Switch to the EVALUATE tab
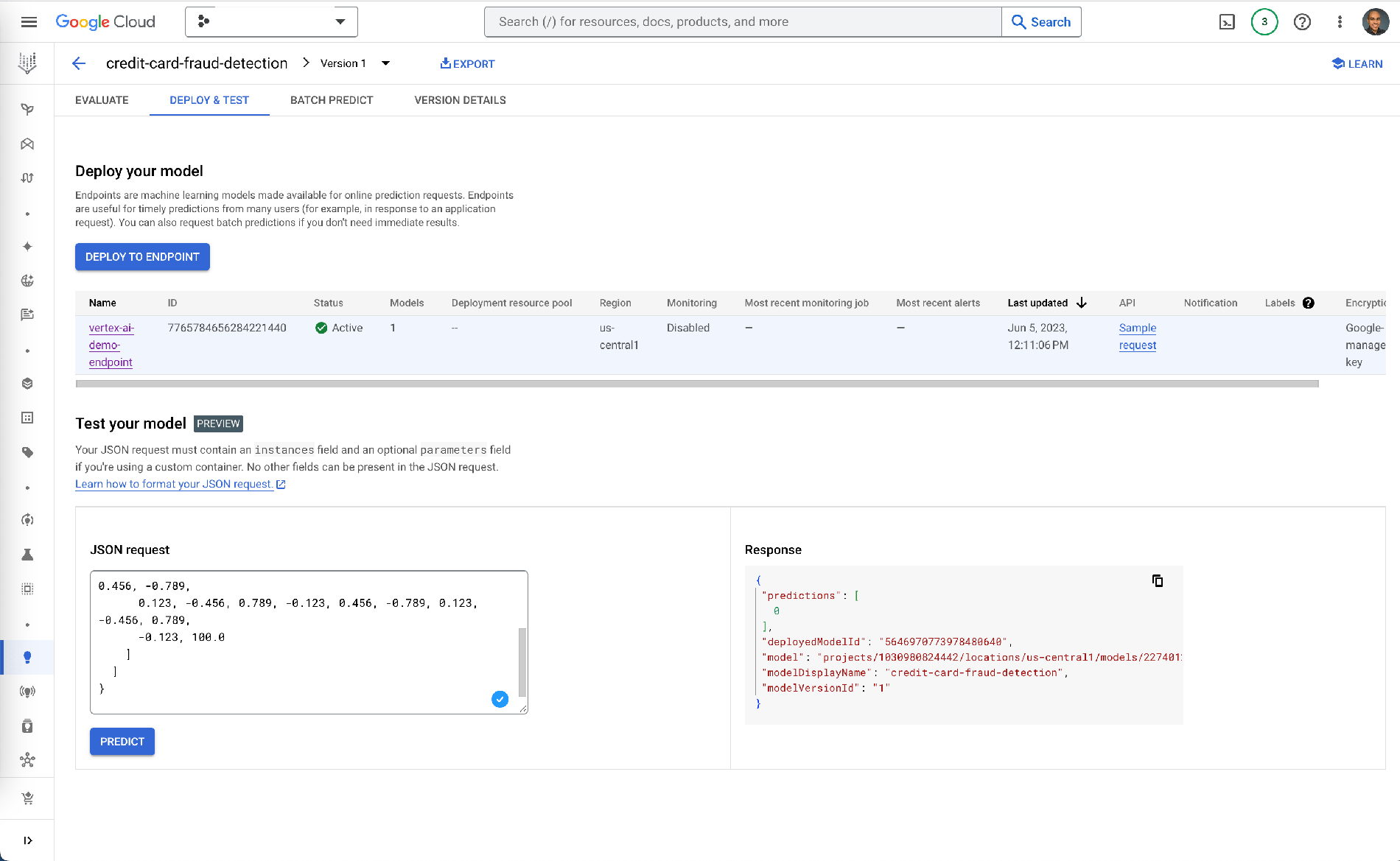 (102, 100)
